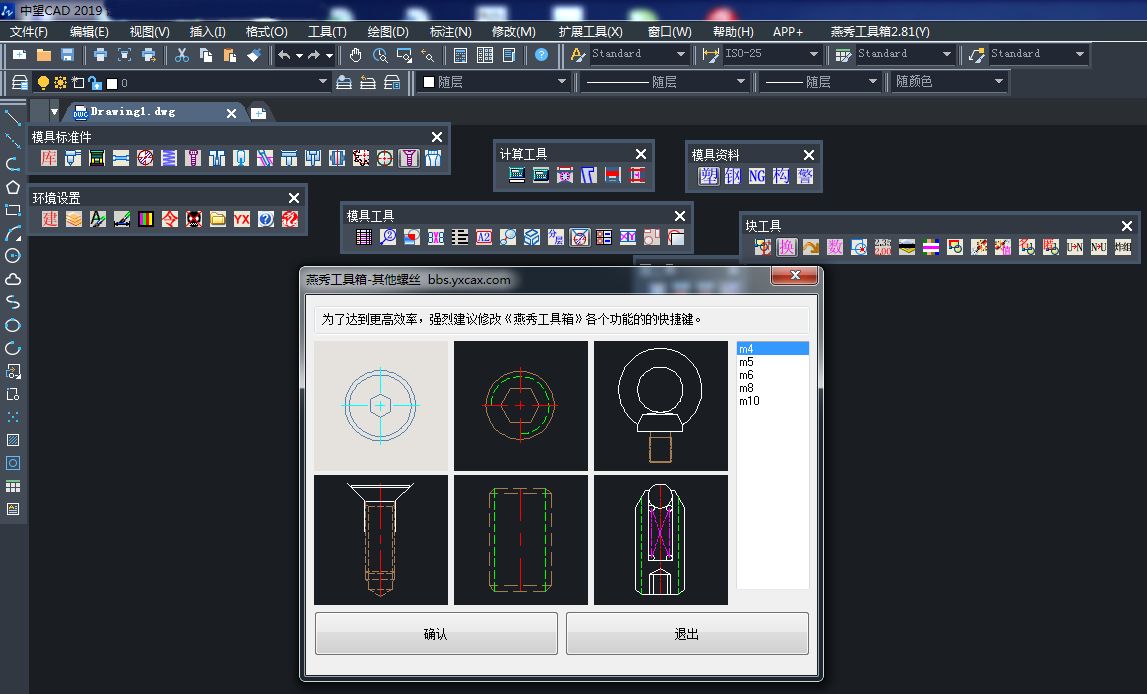
Task: Select the Pan hand tool
Action: (356, 55)
